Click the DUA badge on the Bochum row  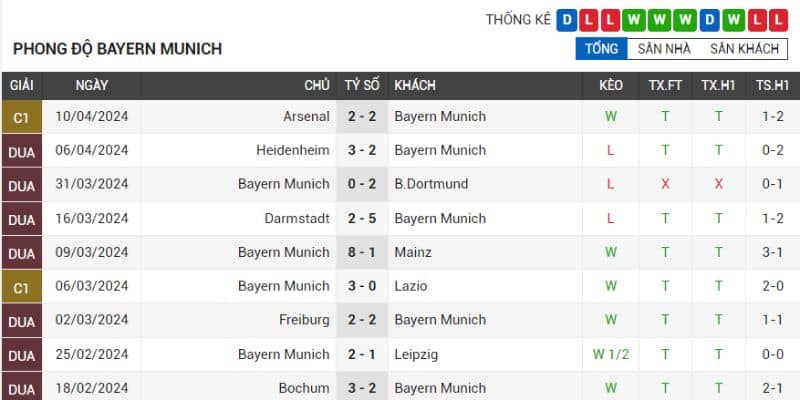(x=21, y=388)
